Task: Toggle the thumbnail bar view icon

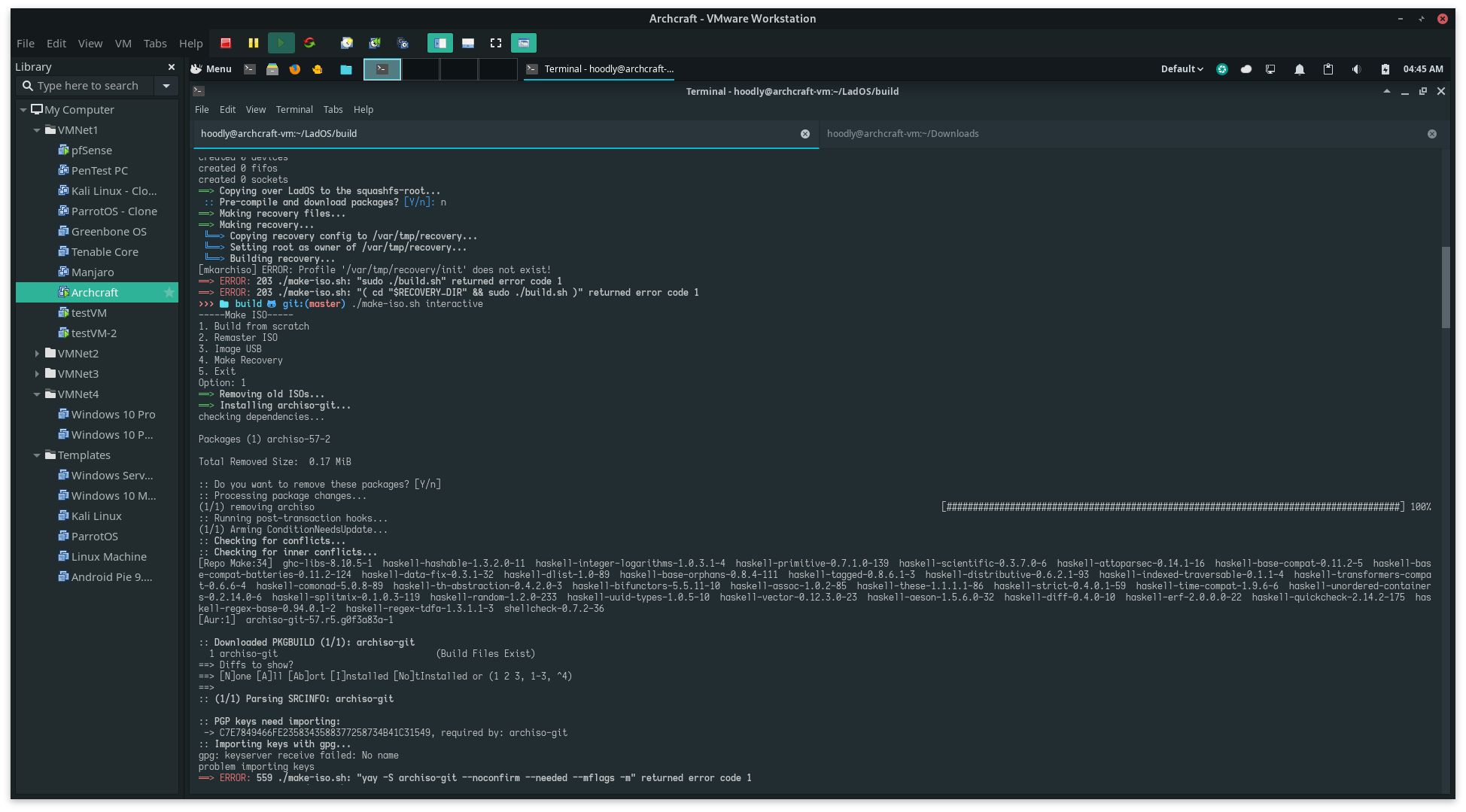Action: click(x=468, y=43)
